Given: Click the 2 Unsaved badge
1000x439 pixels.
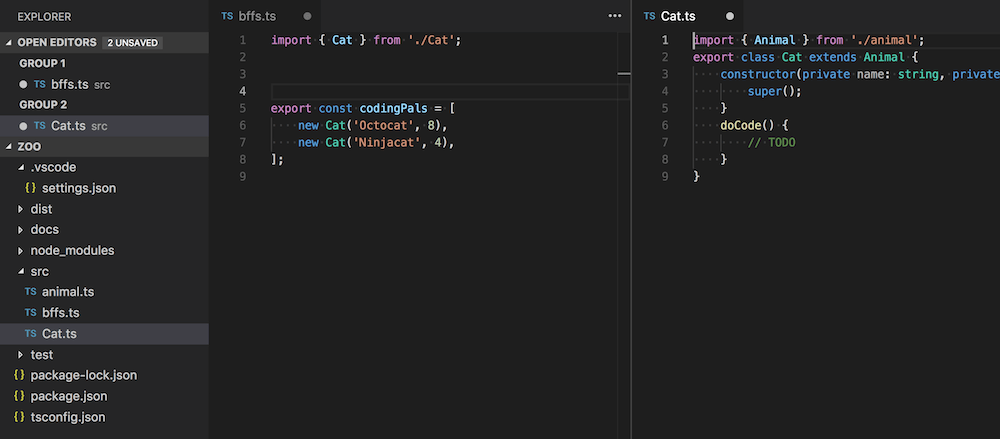Looking at the screenshot, I should (x=132, y=43).
